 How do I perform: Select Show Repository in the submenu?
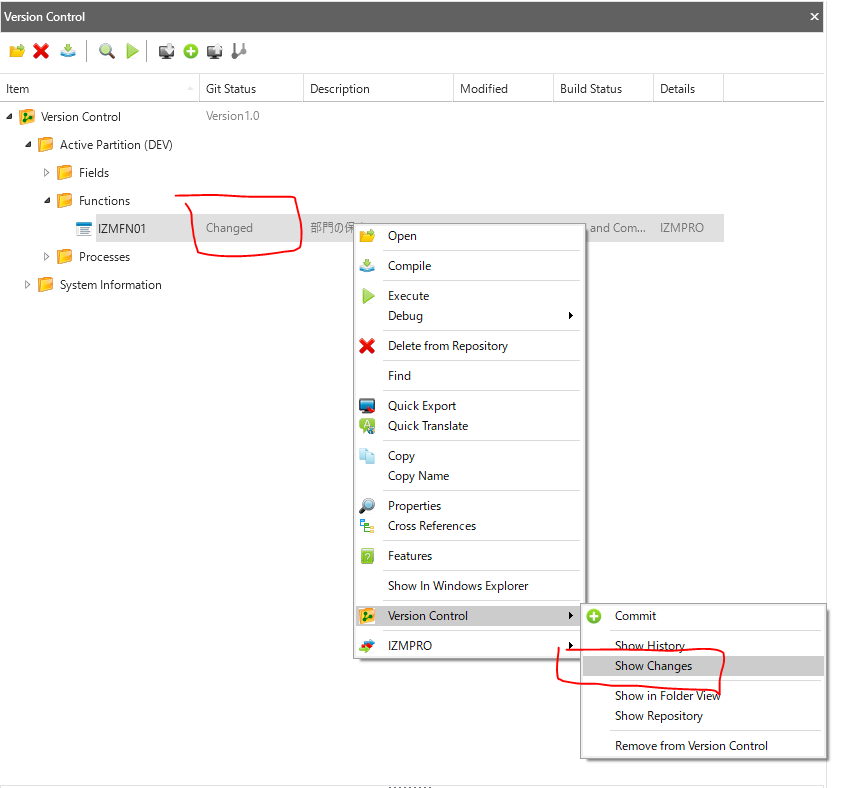pos(703,716)
